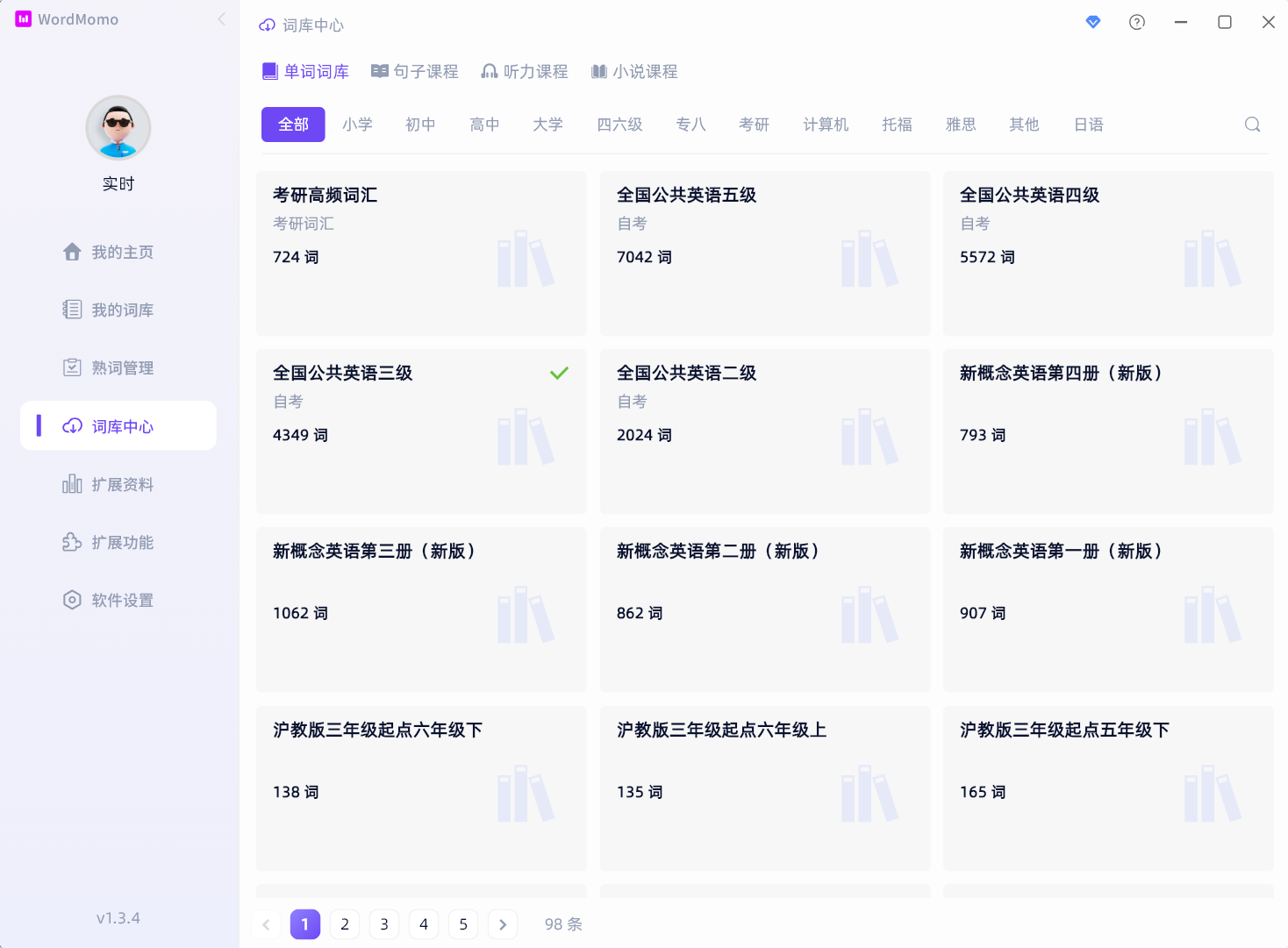Click the 软件设置 hexagon settings icon
The image size is (1288, 948).
click(72, 600)
